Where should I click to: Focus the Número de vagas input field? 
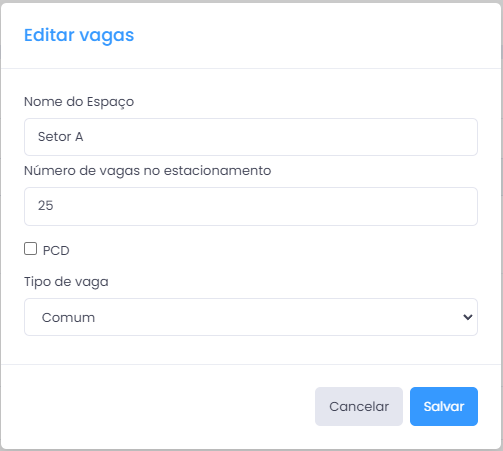[x=251, y=206]
